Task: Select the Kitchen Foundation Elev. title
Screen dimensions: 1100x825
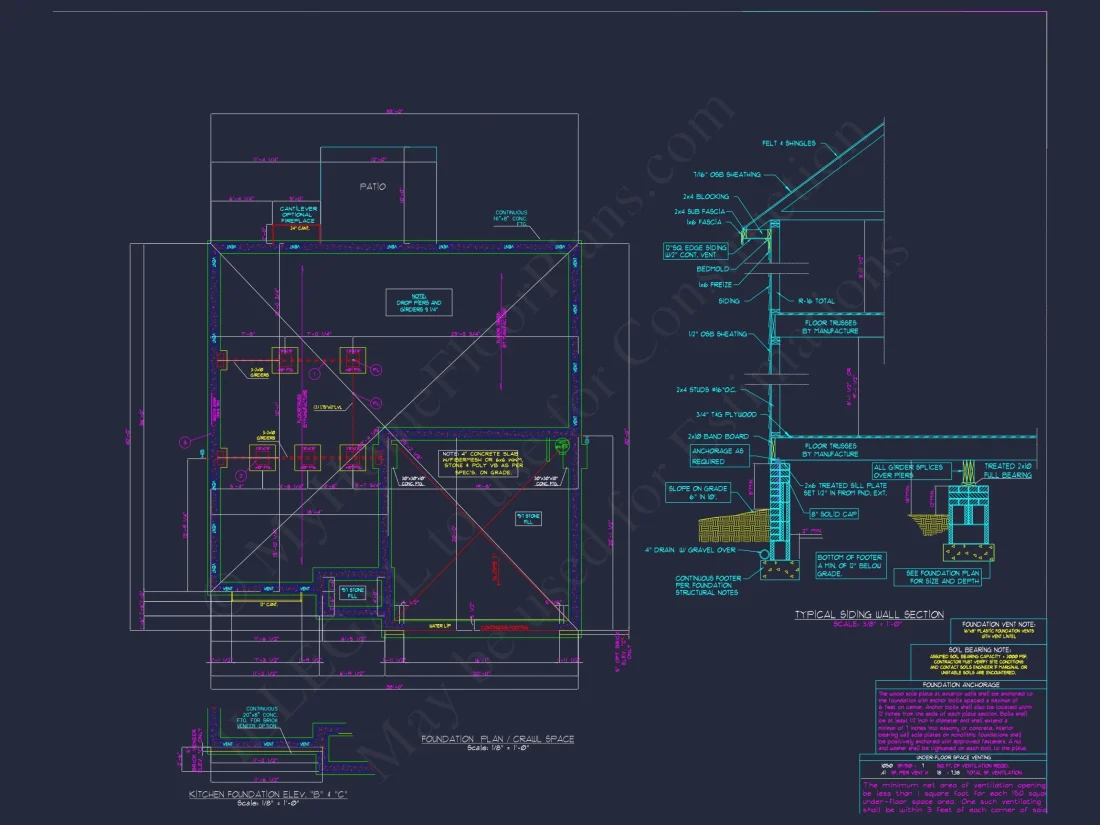Action: pyautogui.click(x=268, y=794)
